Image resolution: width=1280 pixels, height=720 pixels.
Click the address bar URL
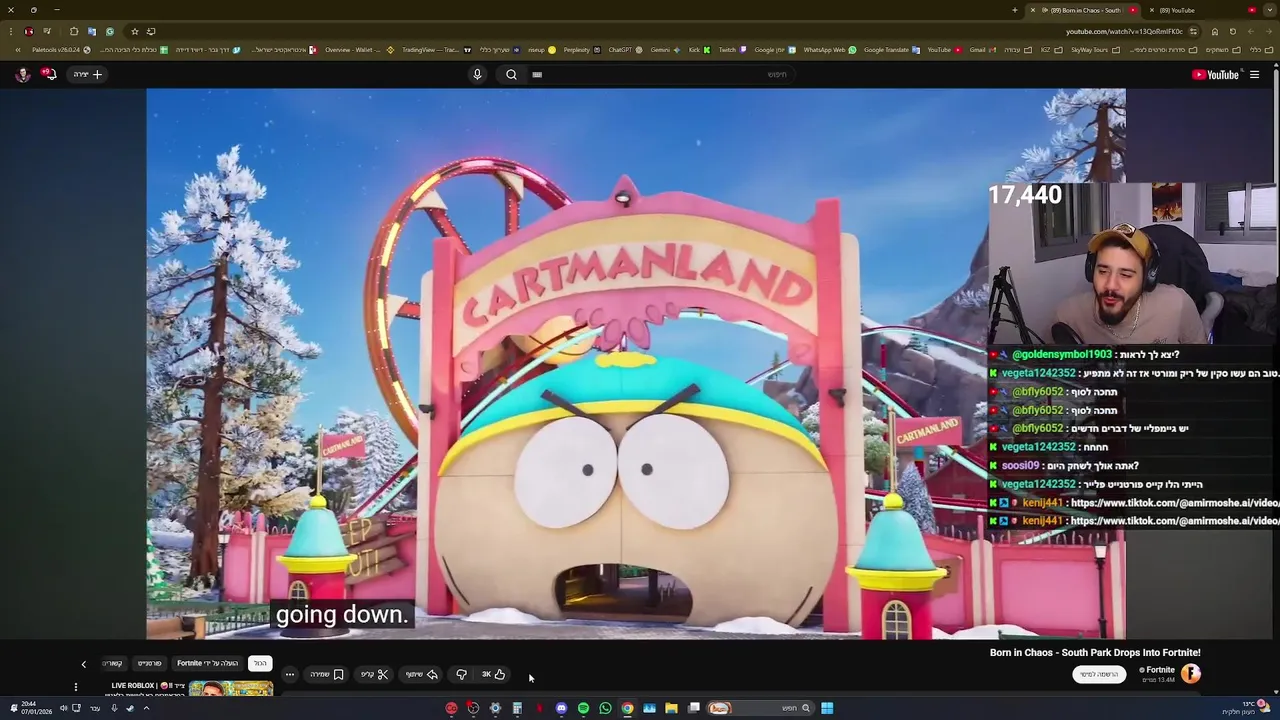click(1124, 31)
